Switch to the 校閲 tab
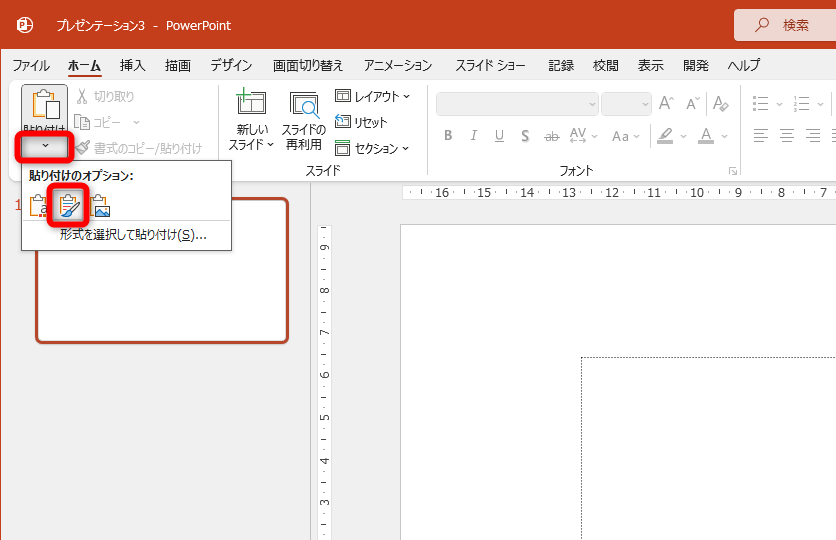 606,66
